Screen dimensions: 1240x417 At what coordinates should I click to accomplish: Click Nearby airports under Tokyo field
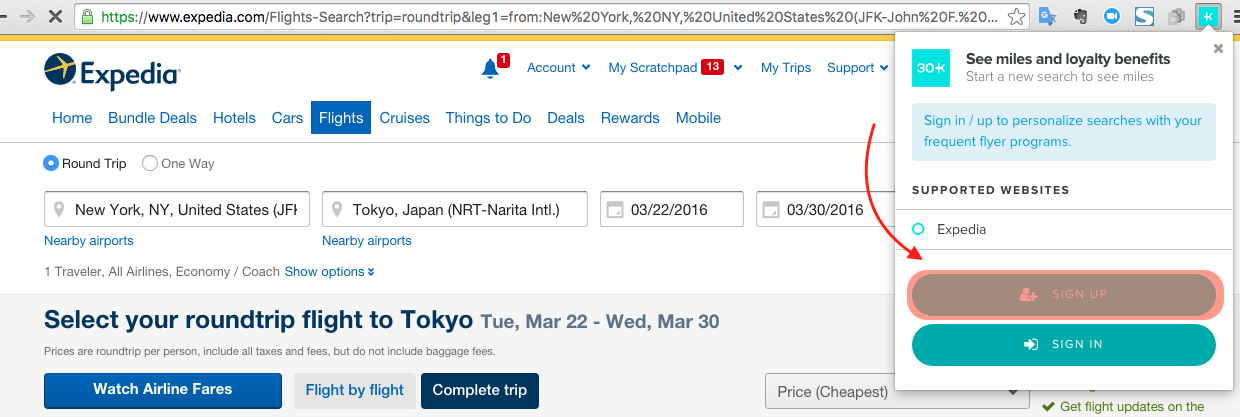point(367,241)
